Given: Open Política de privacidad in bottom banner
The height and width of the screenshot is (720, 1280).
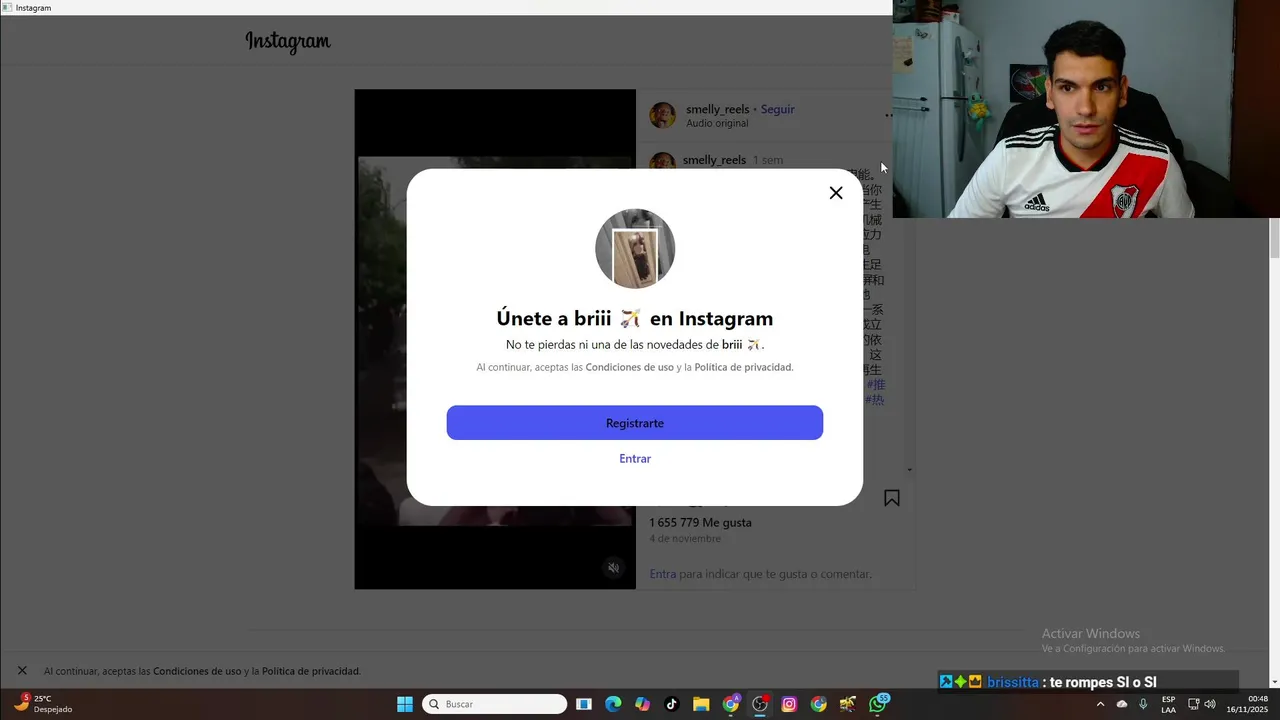Looking at the screenshot, I should pos(311,672).
